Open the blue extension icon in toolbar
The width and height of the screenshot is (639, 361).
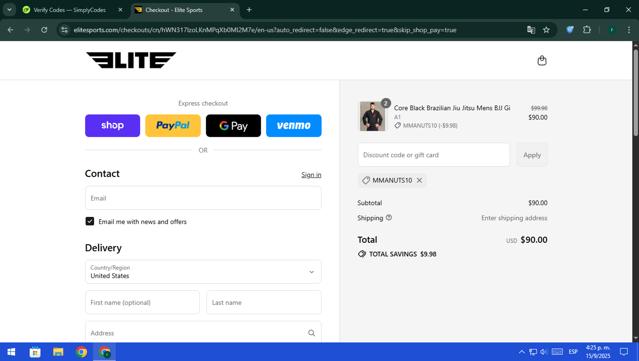click(x=570, y=29)
